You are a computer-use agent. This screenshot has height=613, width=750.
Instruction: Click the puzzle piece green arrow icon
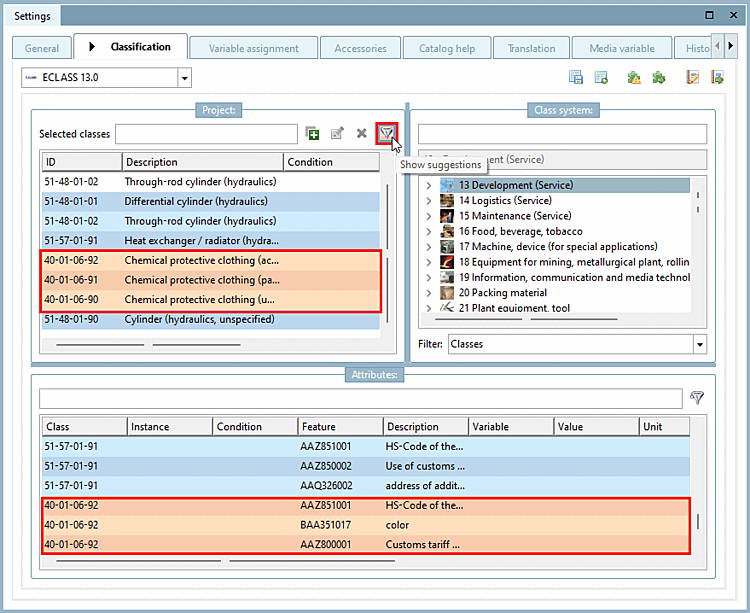[x=659, y=77]
